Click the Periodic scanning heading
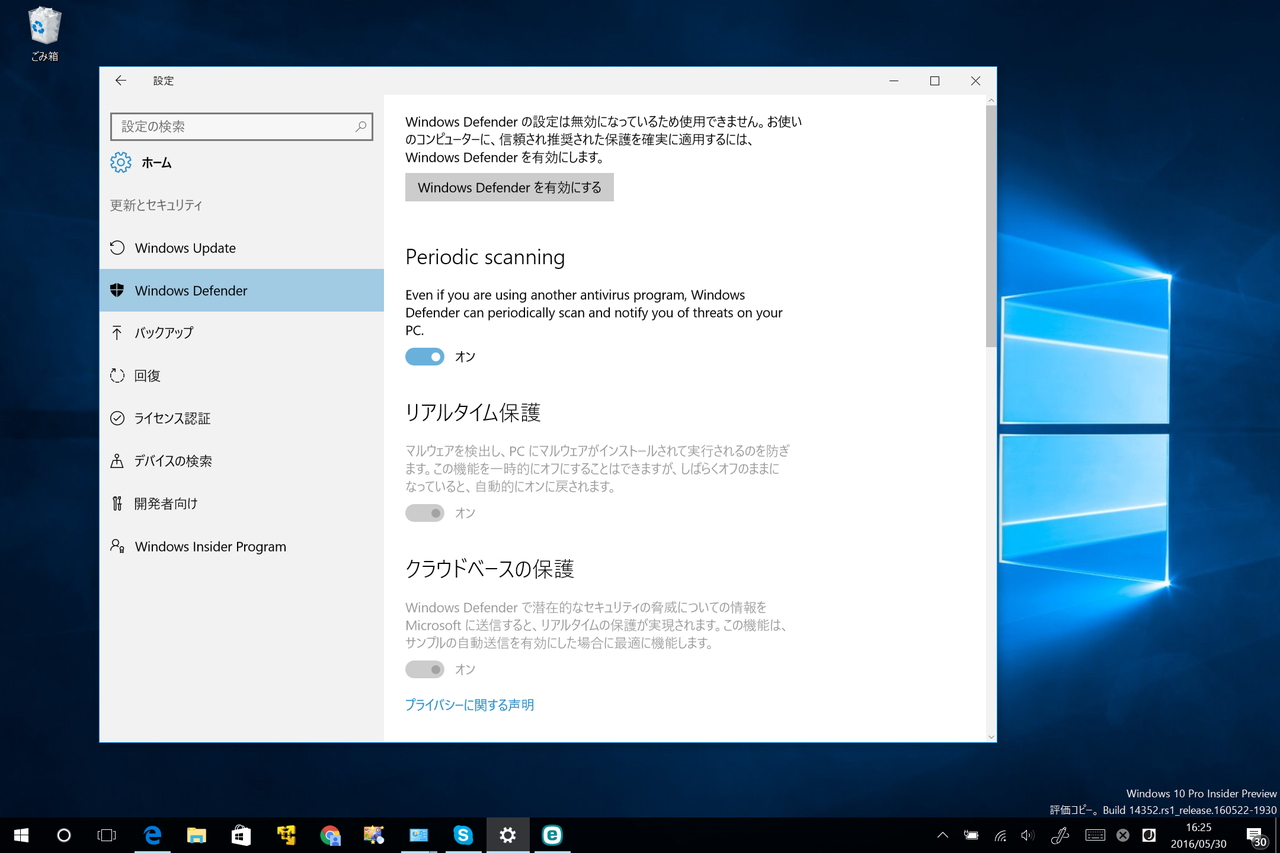 coord(485,257)
